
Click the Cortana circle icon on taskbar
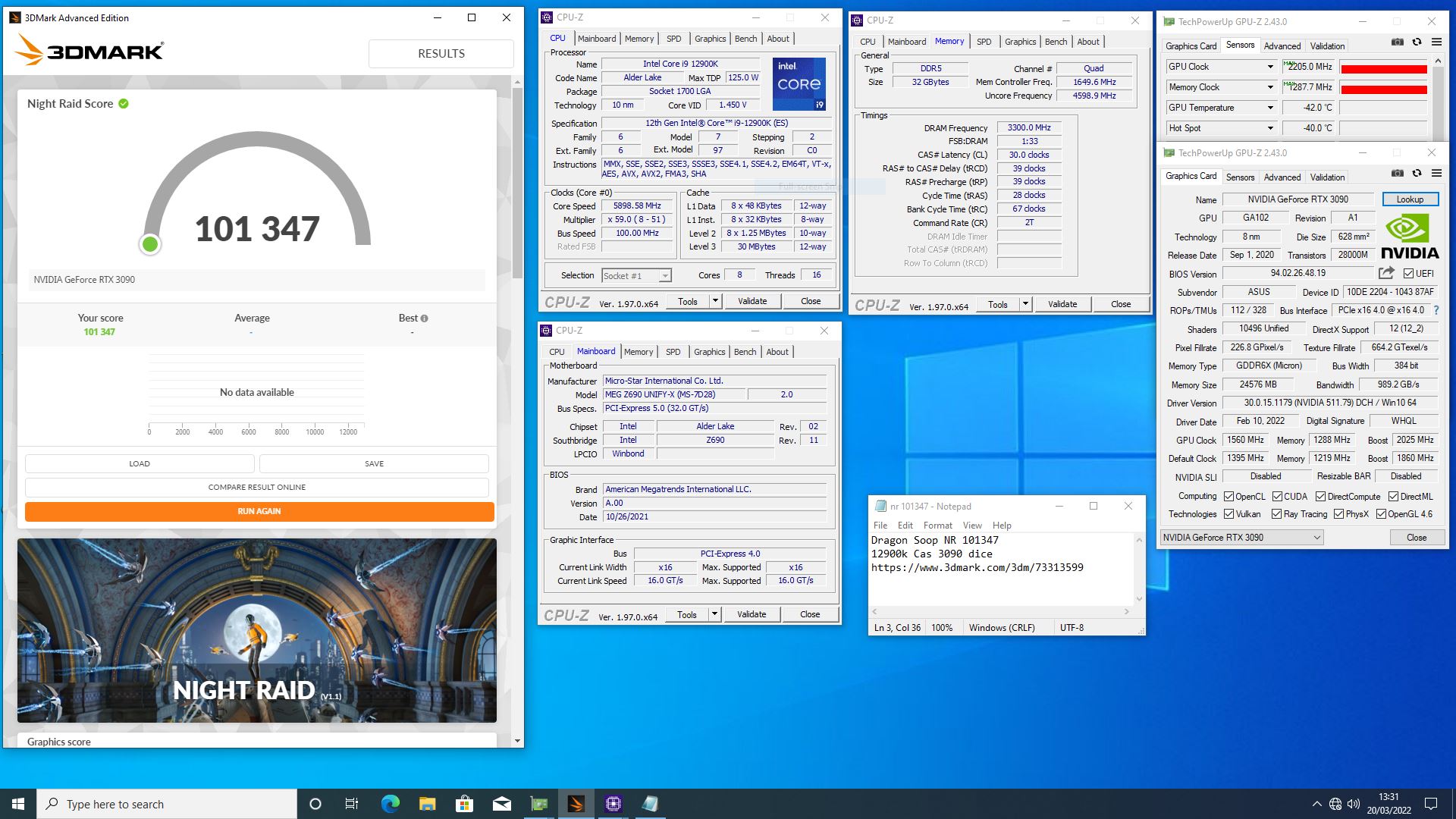pyautogui.click(x=315, y=804)
